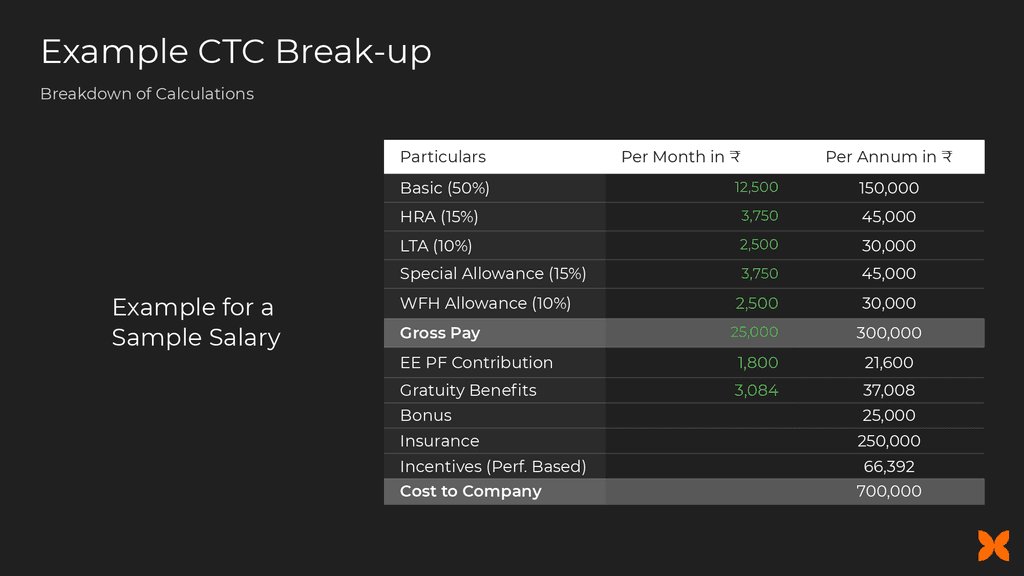Click the "Per Annum in ₹" header
Screen dimensions: 1024x576
click(x=888, y=157)
